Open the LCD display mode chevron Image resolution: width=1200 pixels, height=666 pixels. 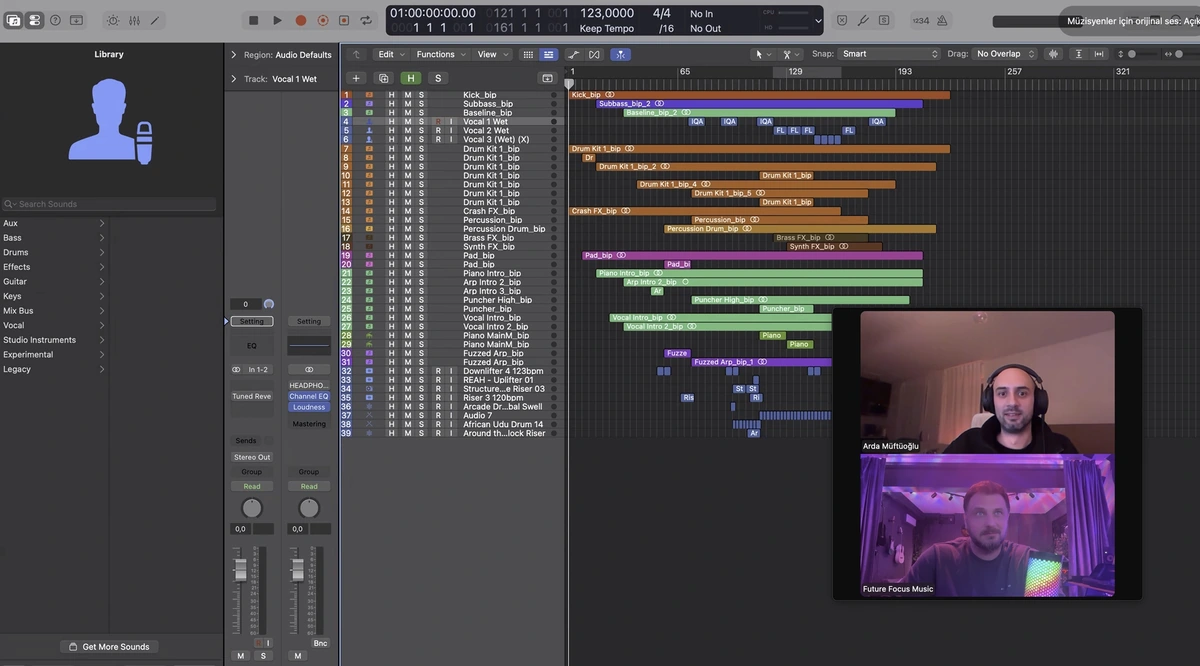pyautogui.click(x=818, y=20)
